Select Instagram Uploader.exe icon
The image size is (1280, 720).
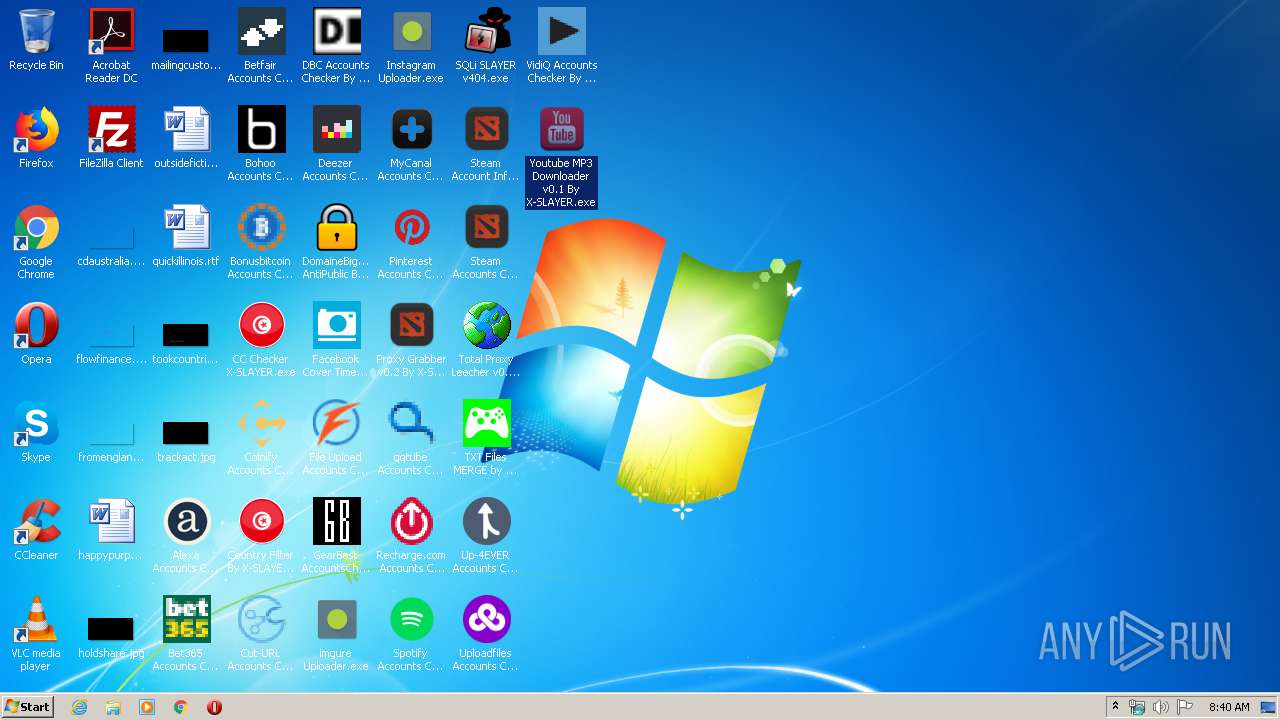coord(411,46)
